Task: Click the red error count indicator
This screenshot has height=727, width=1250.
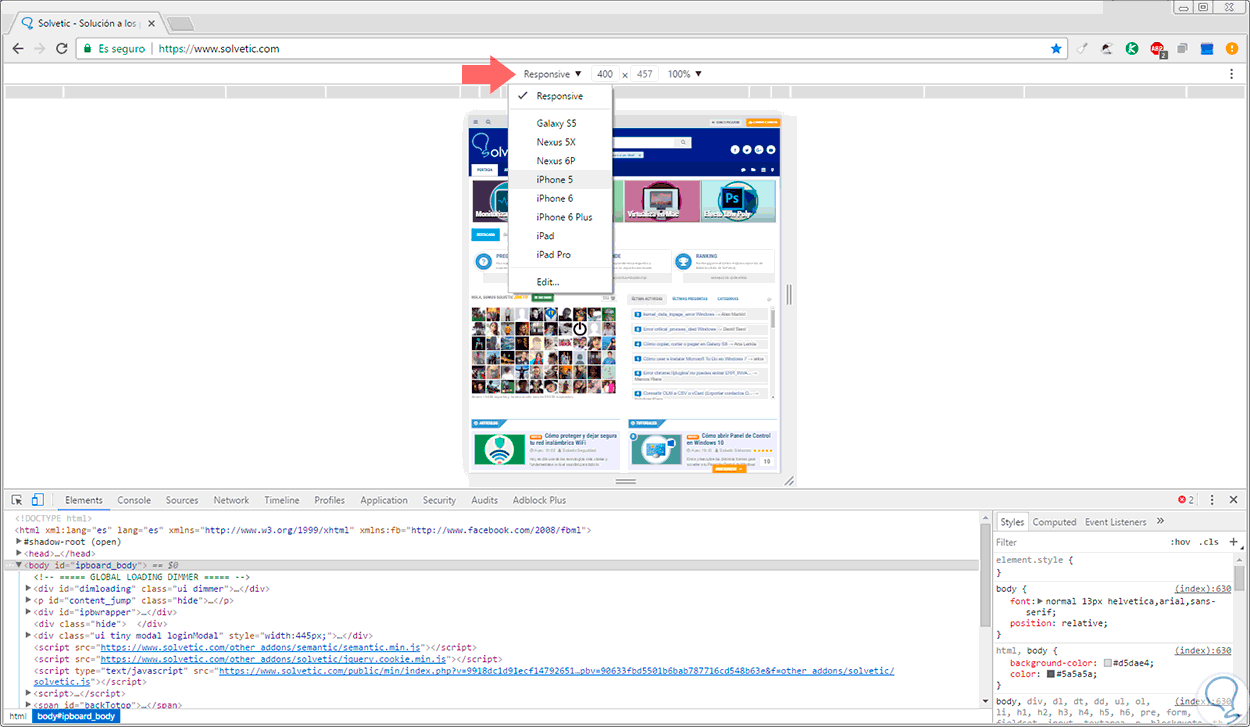Action: pyautogui.click(x=1185, y=500)
